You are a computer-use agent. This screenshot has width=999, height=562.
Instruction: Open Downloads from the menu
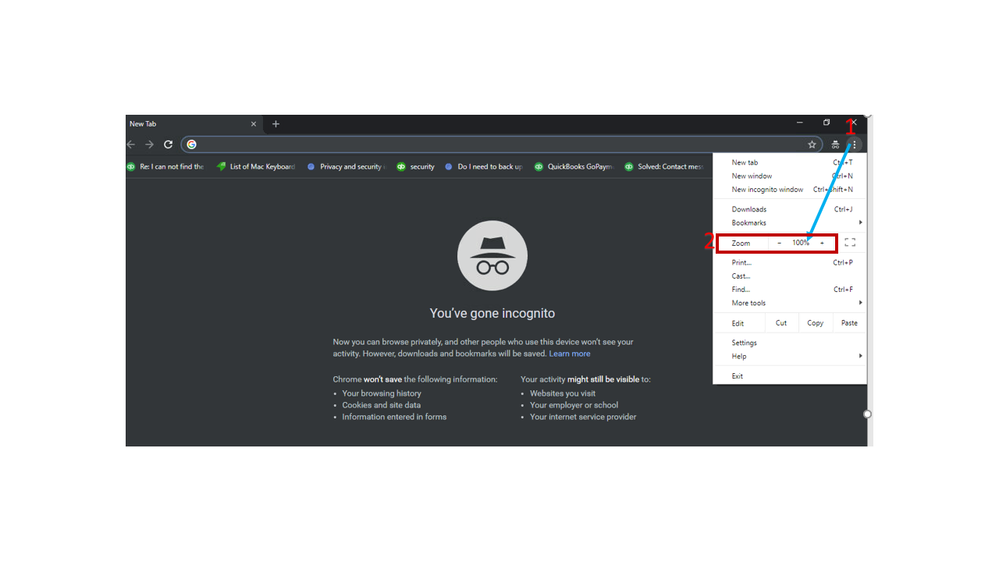pos(790,209)
